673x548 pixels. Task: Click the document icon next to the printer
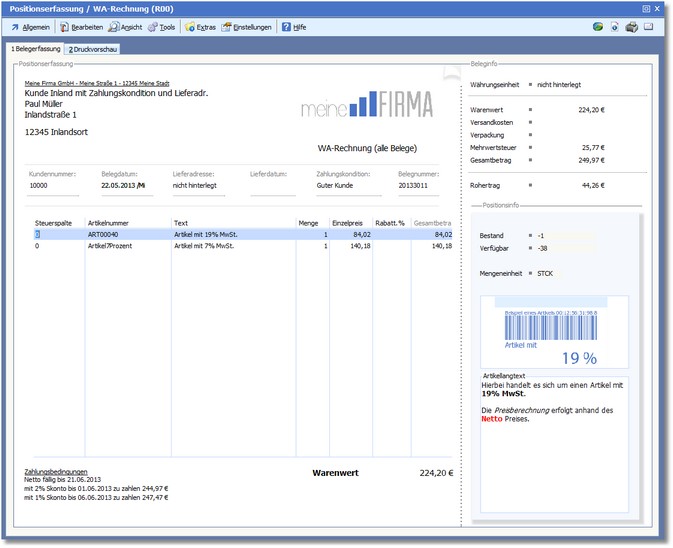coord(614,27)
